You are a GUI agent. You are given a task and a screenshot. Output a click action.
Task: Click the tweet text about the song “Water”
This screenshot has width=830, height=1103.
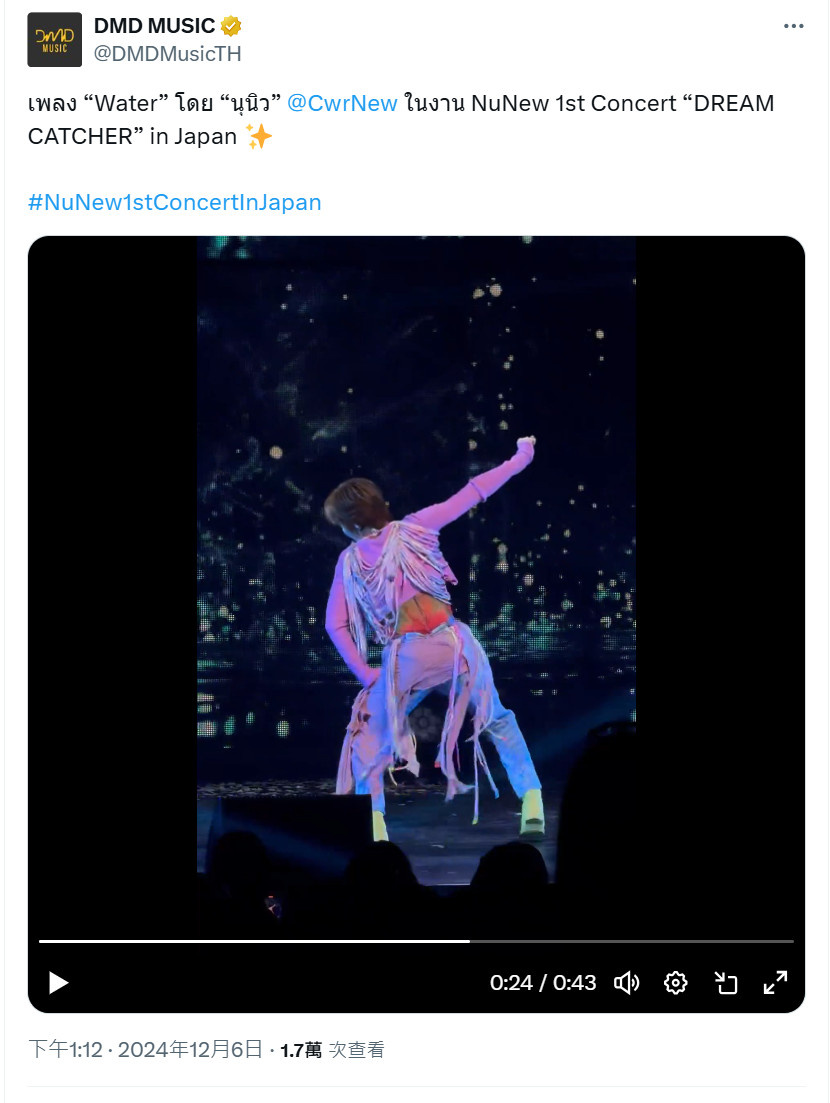[x=401, y=120]
